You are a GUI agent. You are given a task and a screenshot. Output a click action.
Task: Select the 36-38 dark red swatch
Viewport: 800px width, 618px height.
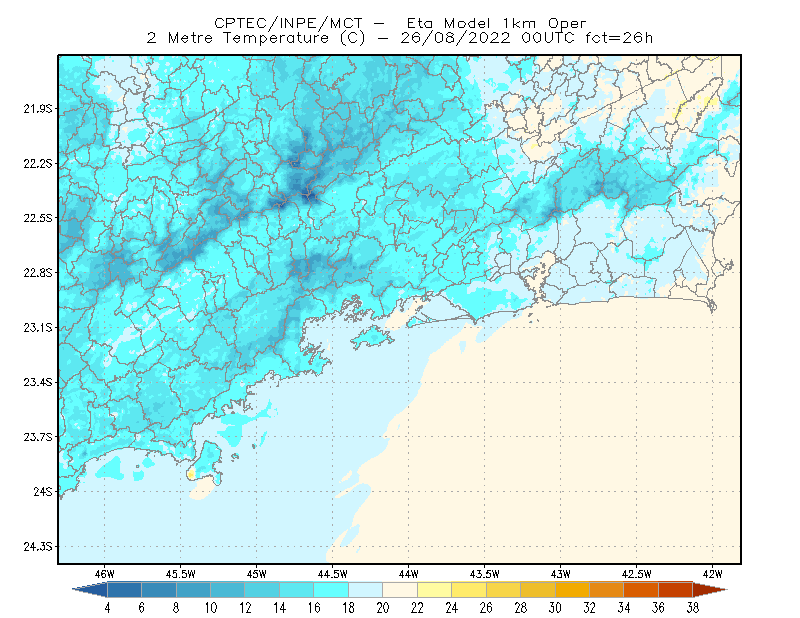pos(675,590)
